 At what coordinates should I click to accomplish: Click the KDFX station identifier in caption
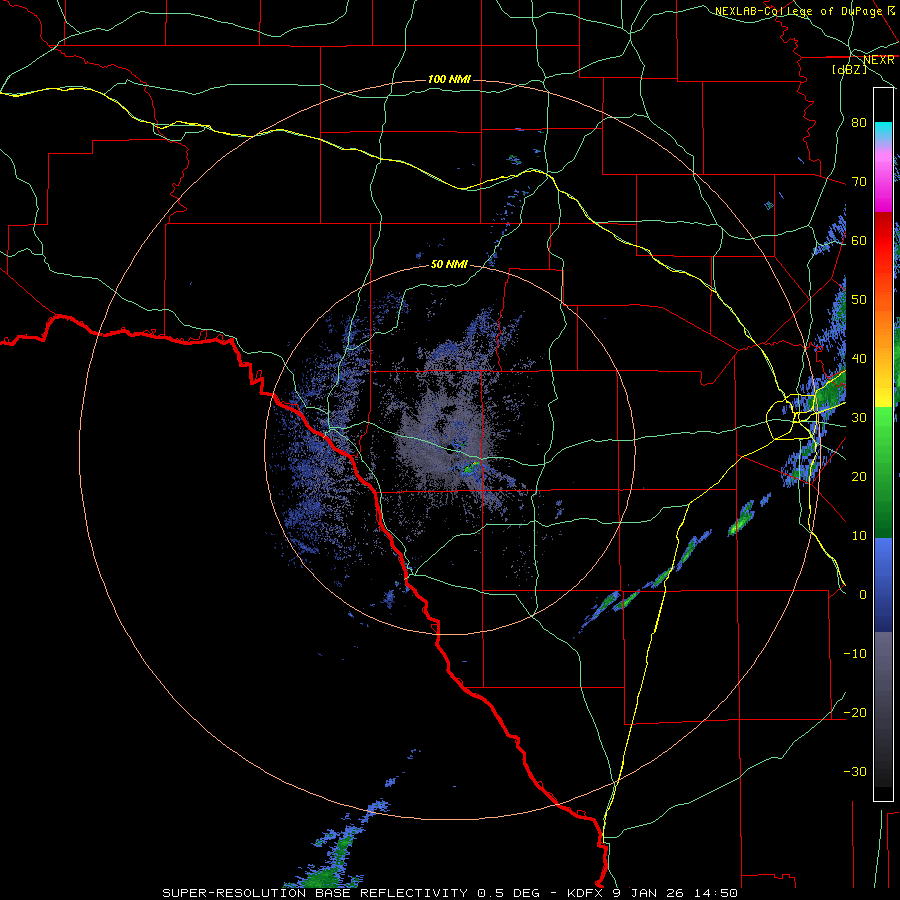585,893
